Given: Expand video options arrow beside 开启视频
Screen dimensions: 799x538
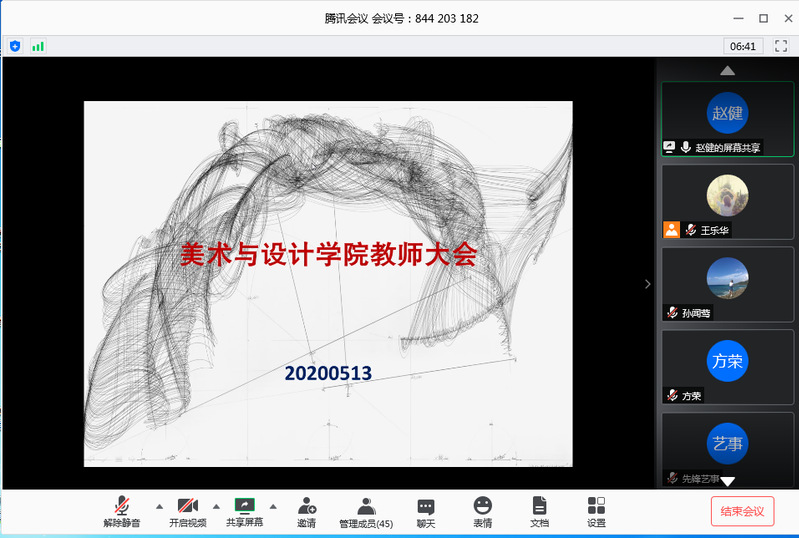Looking at the screenshot, I should (x=216, y=505).
